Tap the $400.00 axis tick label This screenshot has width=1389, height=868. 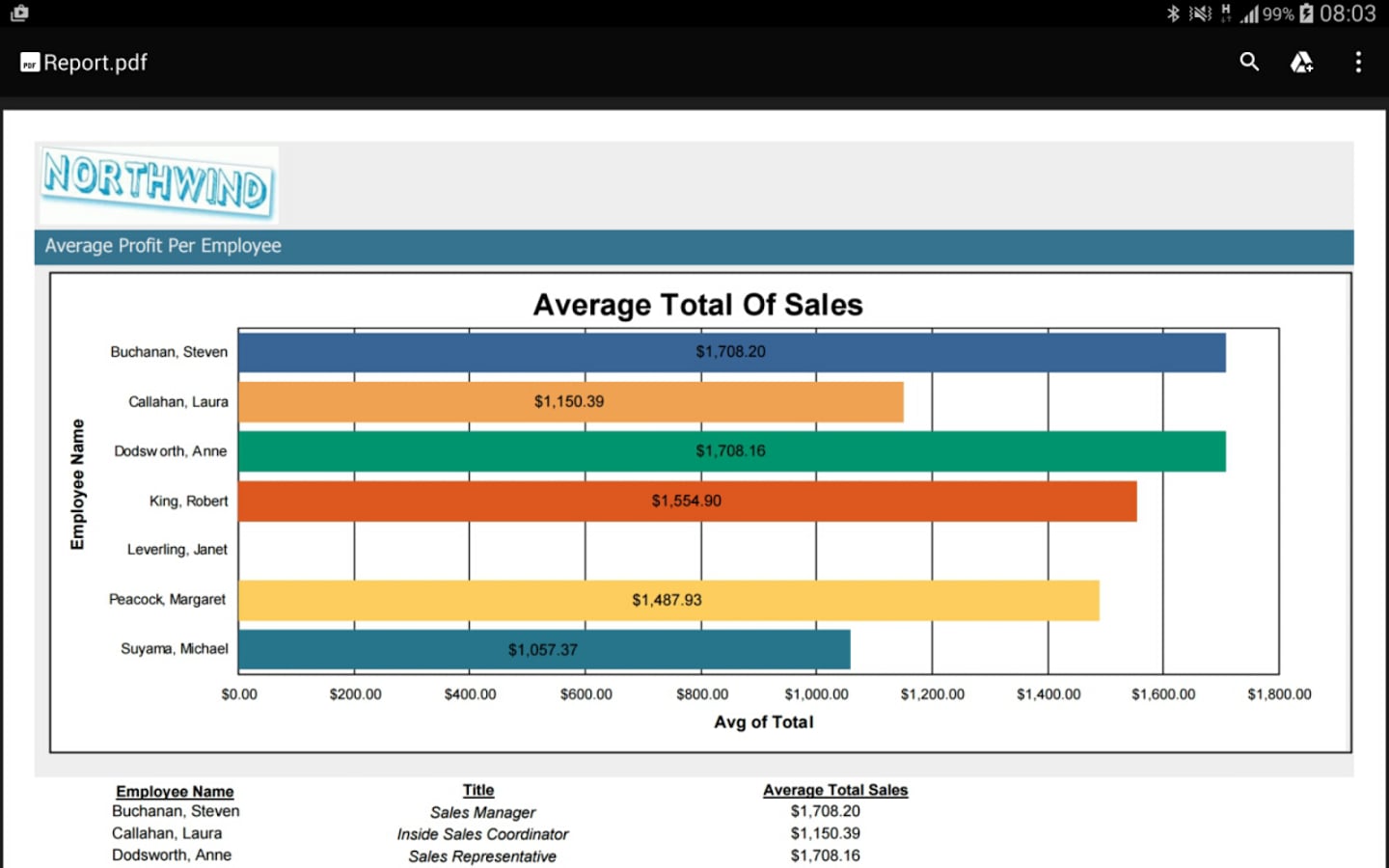point(471,694)
